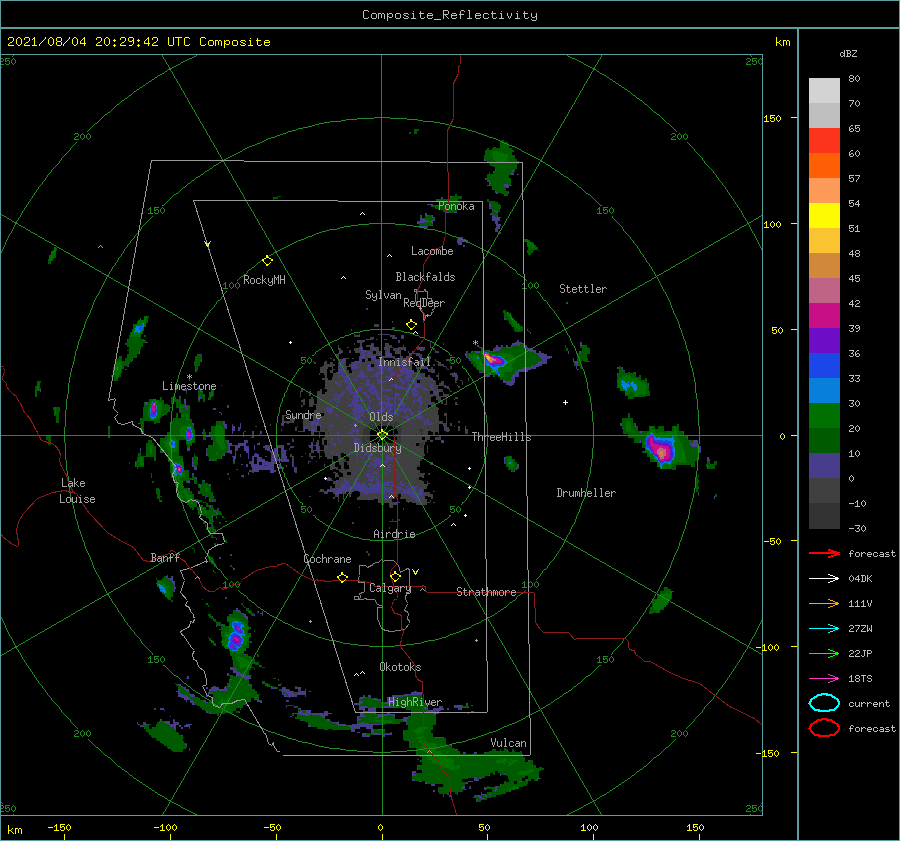Click the Innisfail label
Viewport: 900px width, 841px height.
[x=404, y=362]
